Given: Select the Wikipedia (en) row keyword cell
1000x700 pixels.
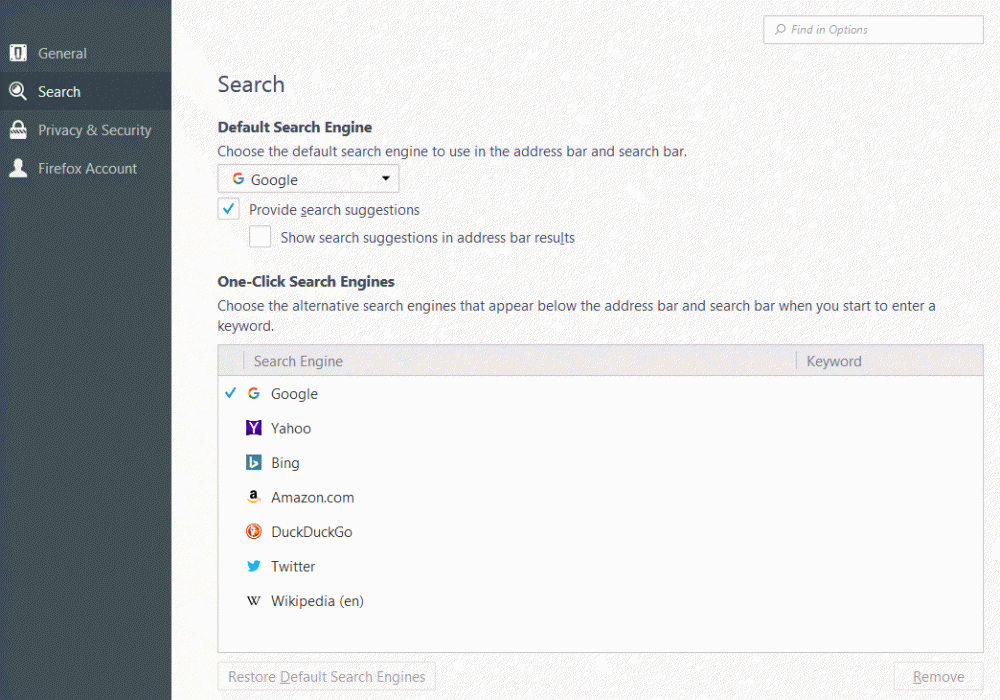Looking at the screenshot, I should pos(888,601).
